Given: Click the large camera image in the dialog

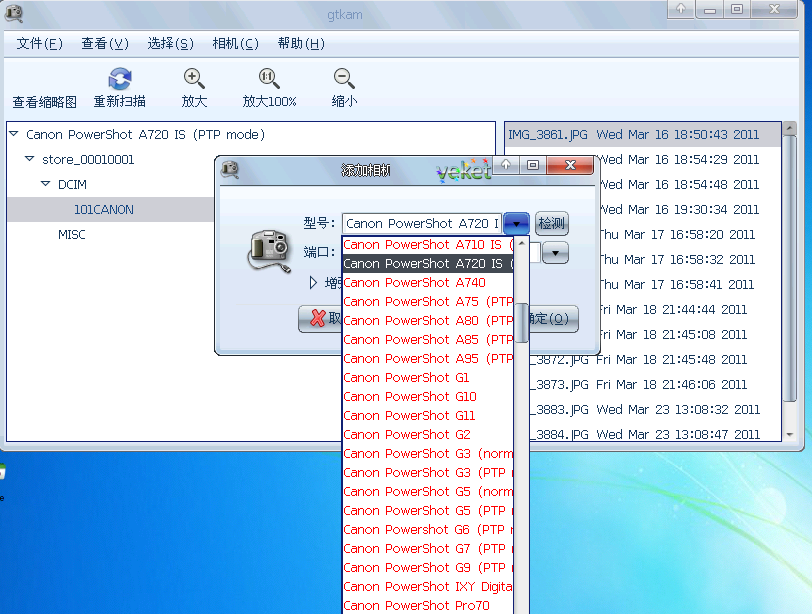Looking at the screenshot, I should [x=269, y=251].
